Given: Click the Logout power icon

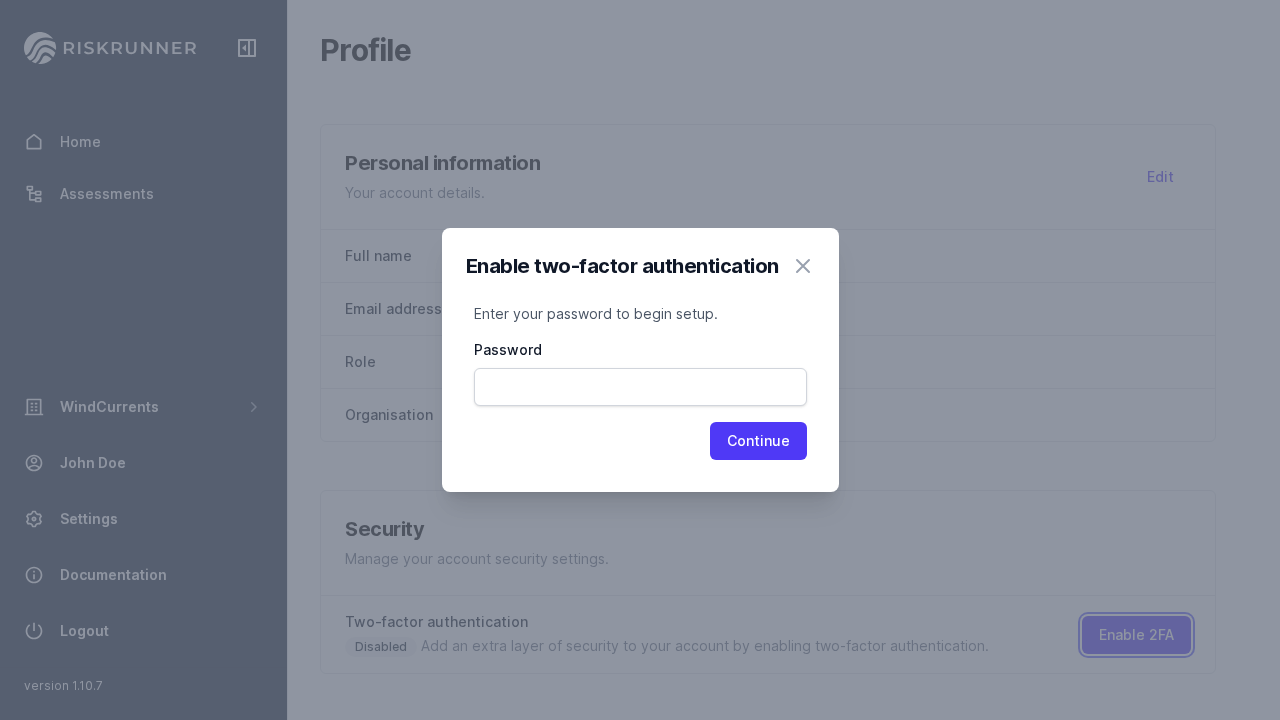Looking at the screenshot, I should click(34, 631).
